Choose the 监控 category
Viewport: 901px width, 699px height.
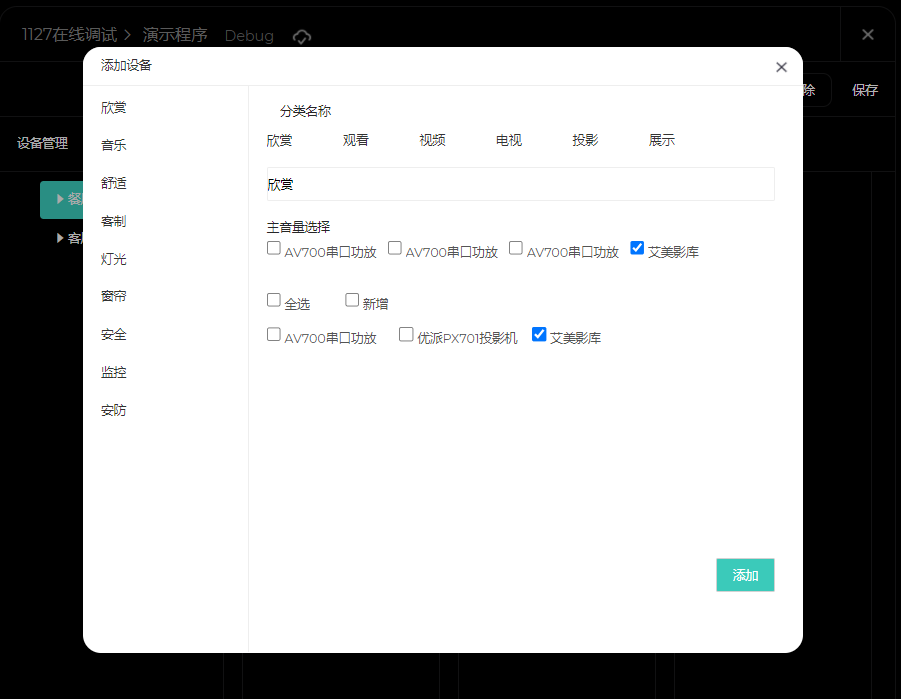[x=114, y=373]
